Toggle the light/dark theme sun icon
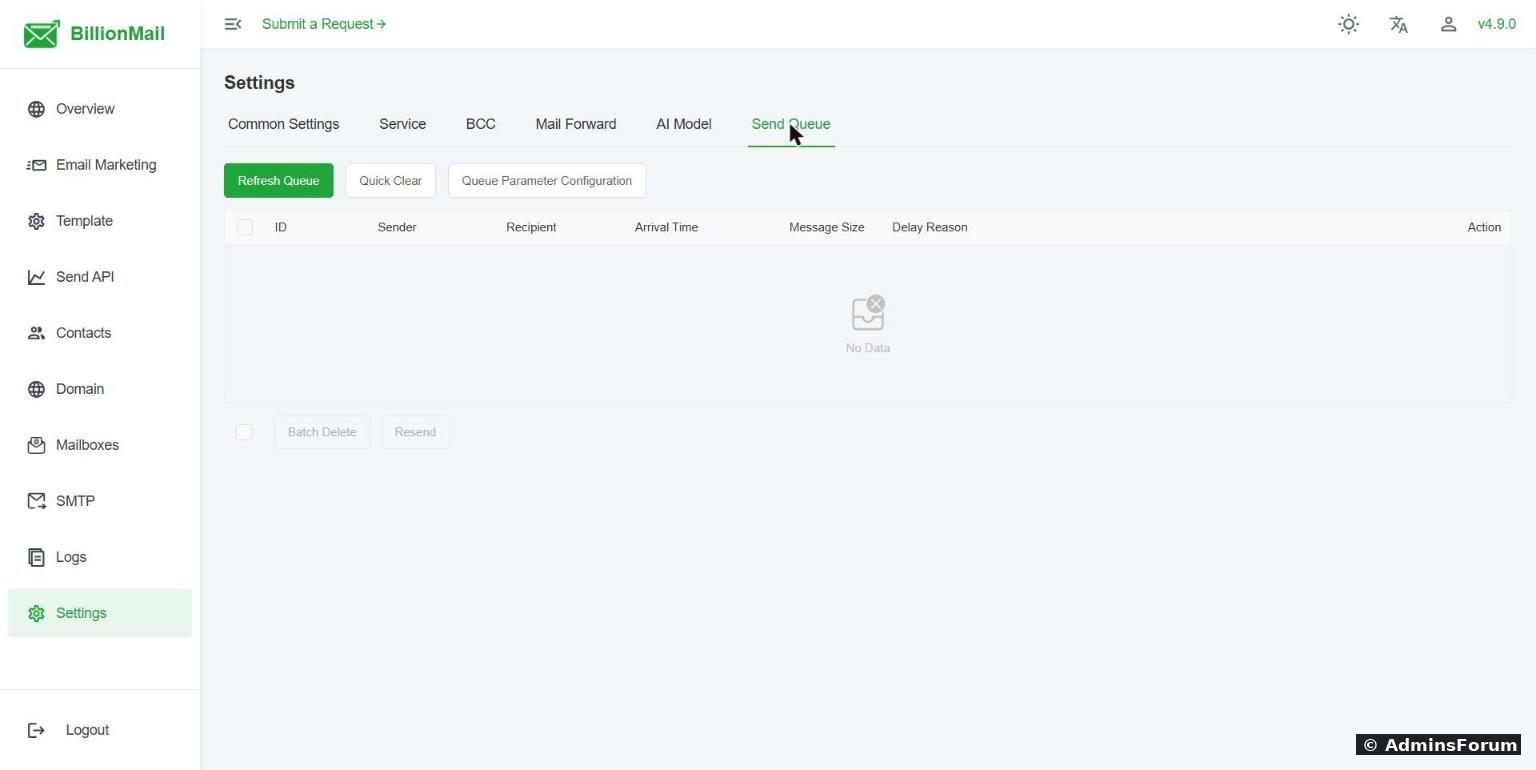 pyautogui.click(x=1349, y=24)
